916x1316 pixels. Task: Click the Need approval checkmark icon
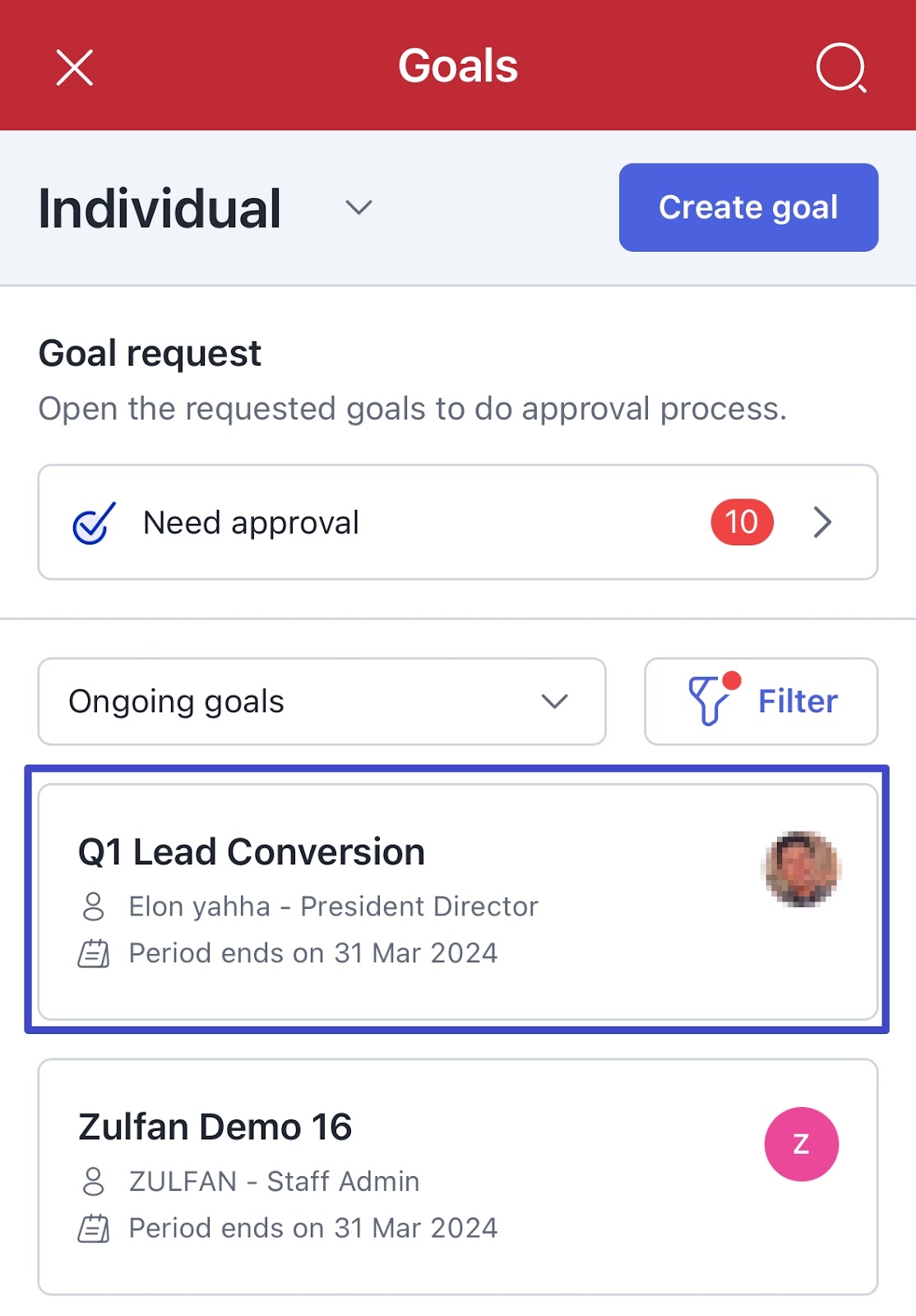click(94, 523)
